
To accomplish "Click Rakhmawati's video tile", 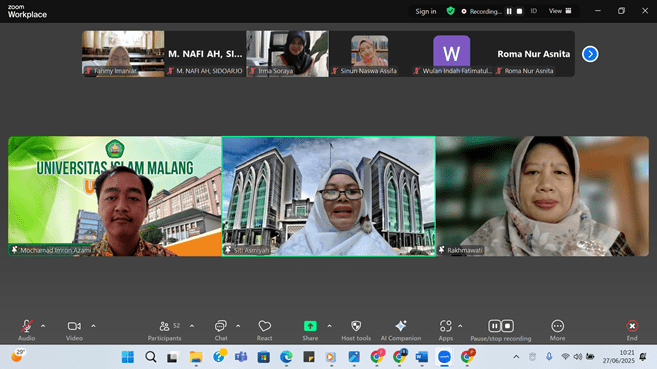I will click(543, 196).
